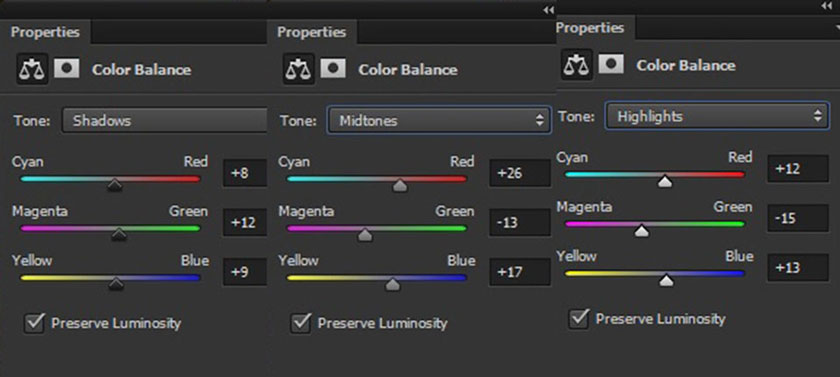
Task: Click Magenta-Green slider handle in Highlights panel
Action: [x=642, y=231]
